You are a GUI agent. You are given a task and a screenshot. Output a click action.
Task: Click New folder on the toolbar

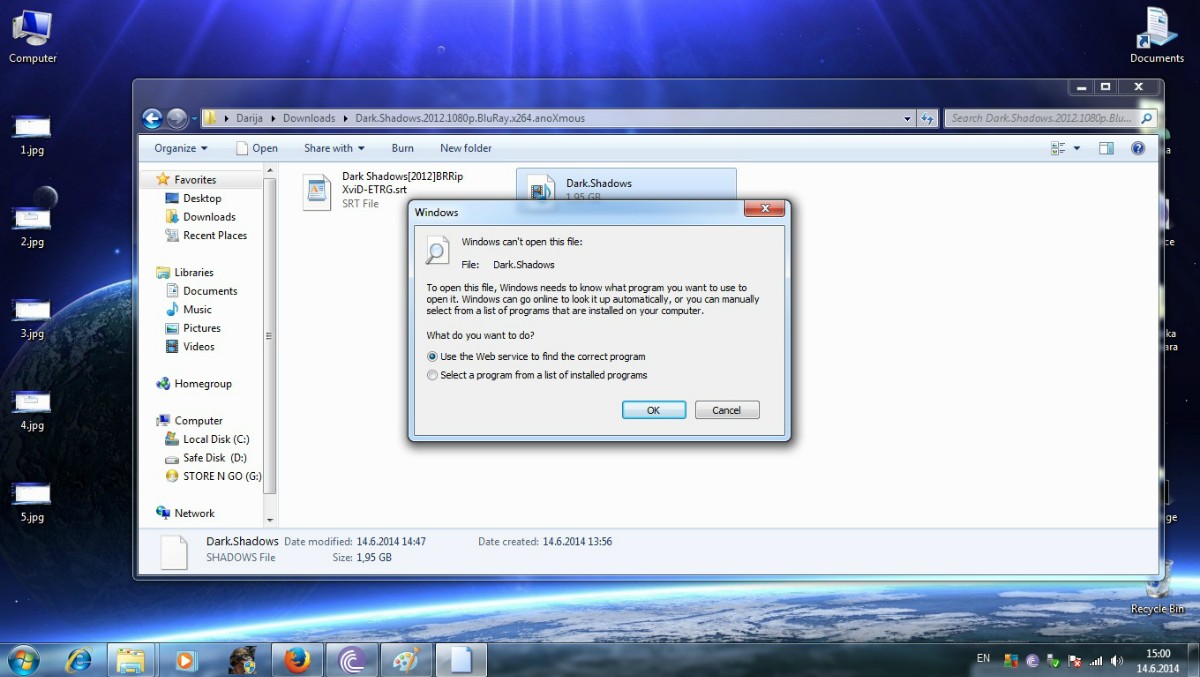coord(466,148)
